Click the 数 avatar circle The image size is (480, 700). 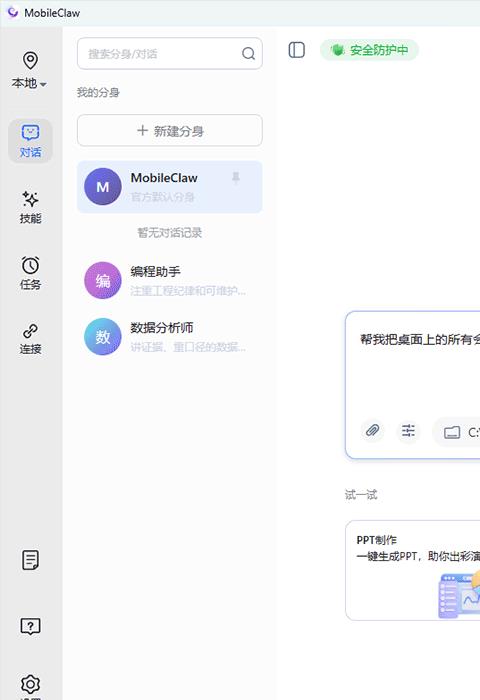pyautogui.click(x=103, y=337)
